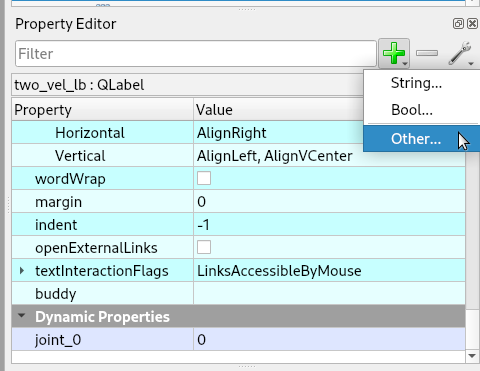
Task: Toggle the wordWrap checkbox
Action: pyautogui.click(x=204, y=178)
